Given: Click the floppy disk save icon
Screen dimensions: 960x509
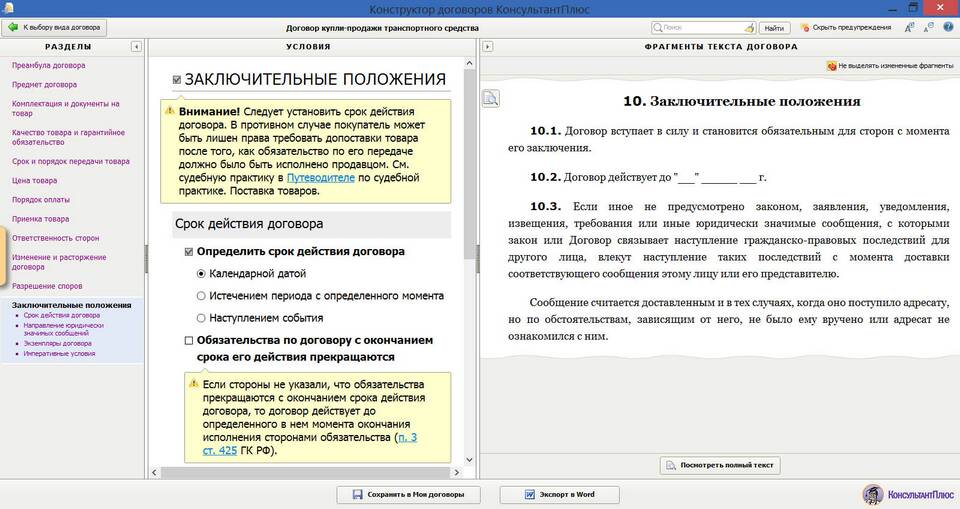Looking at the screenshot, I should pos(358,494).
